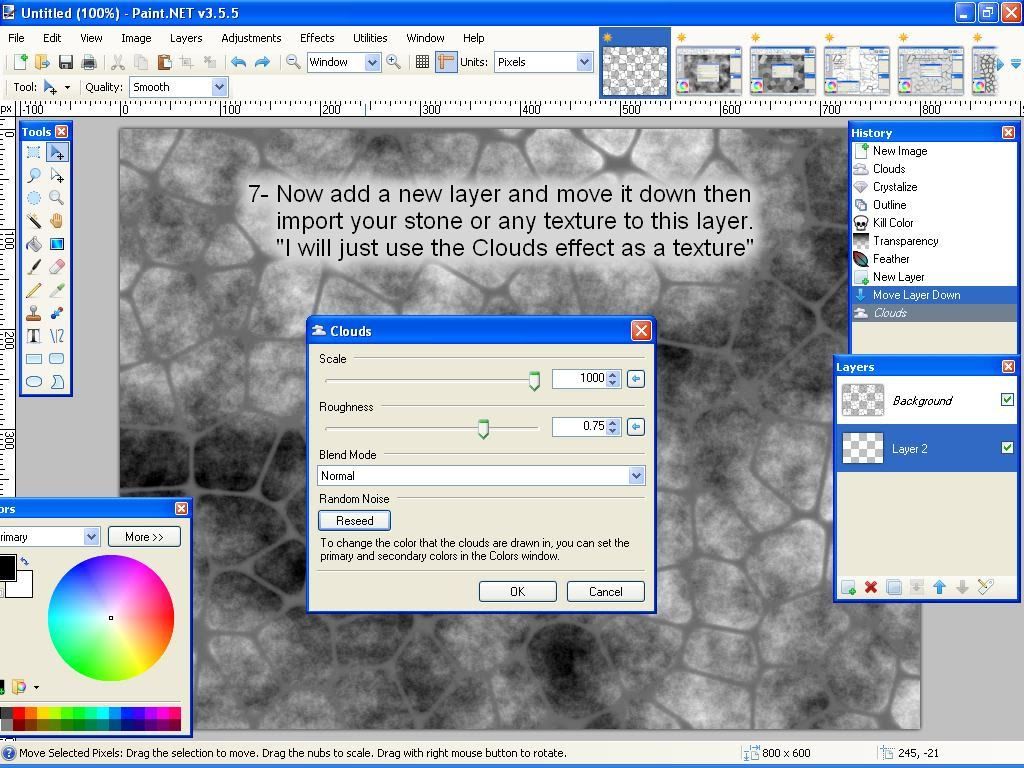Open the Quality Smooth dropdown
Screen dimensions: 1024x768
click(x=219, y=87)
